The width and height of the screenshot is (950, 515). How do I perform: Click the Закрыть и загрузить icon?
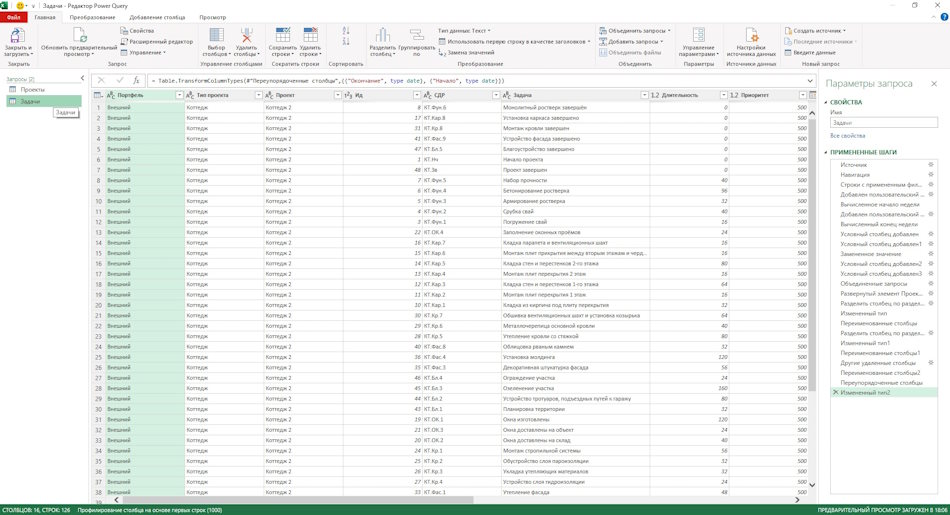click(18, 35)
